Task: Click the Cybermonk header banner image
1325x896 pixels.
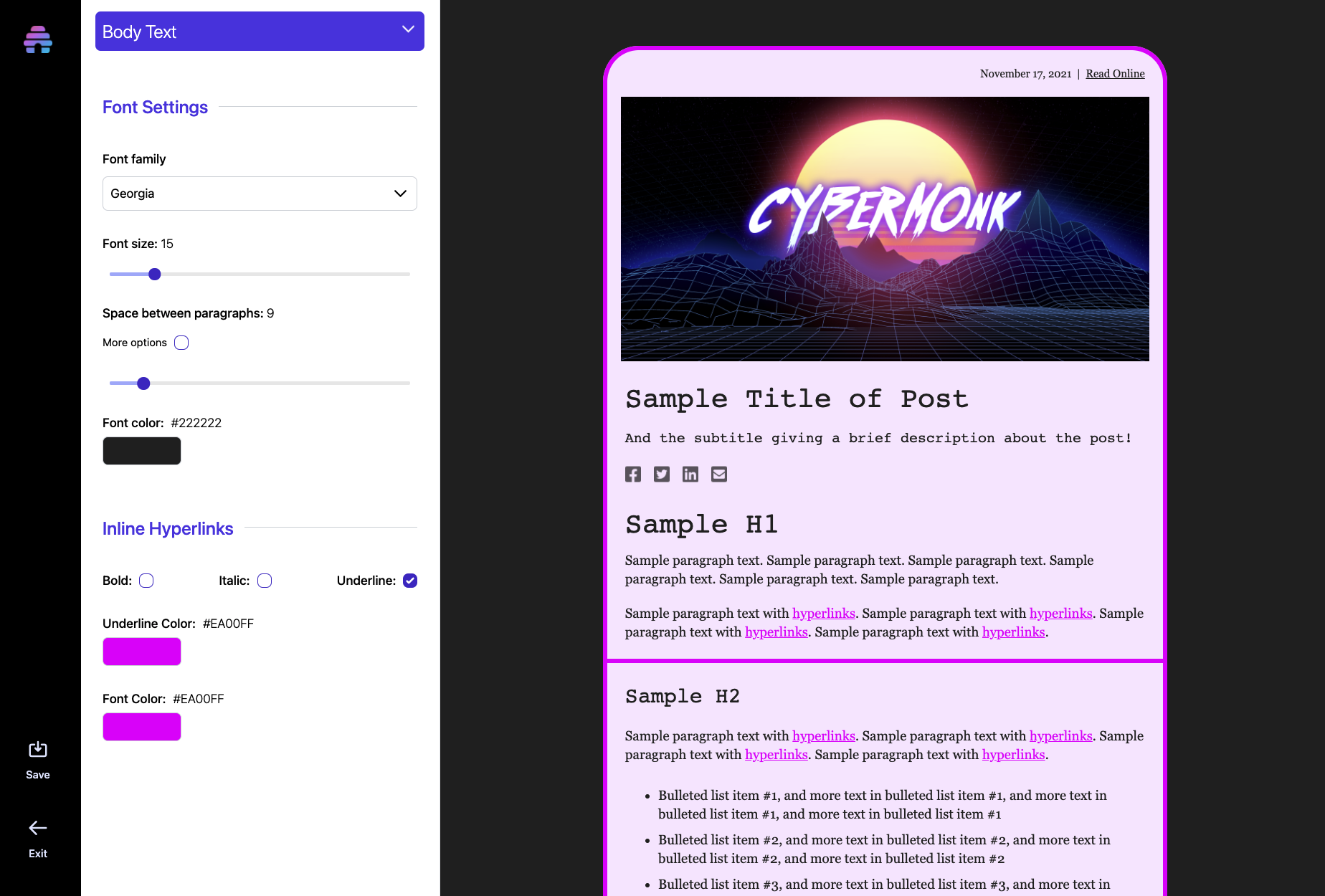Action: 885,229
